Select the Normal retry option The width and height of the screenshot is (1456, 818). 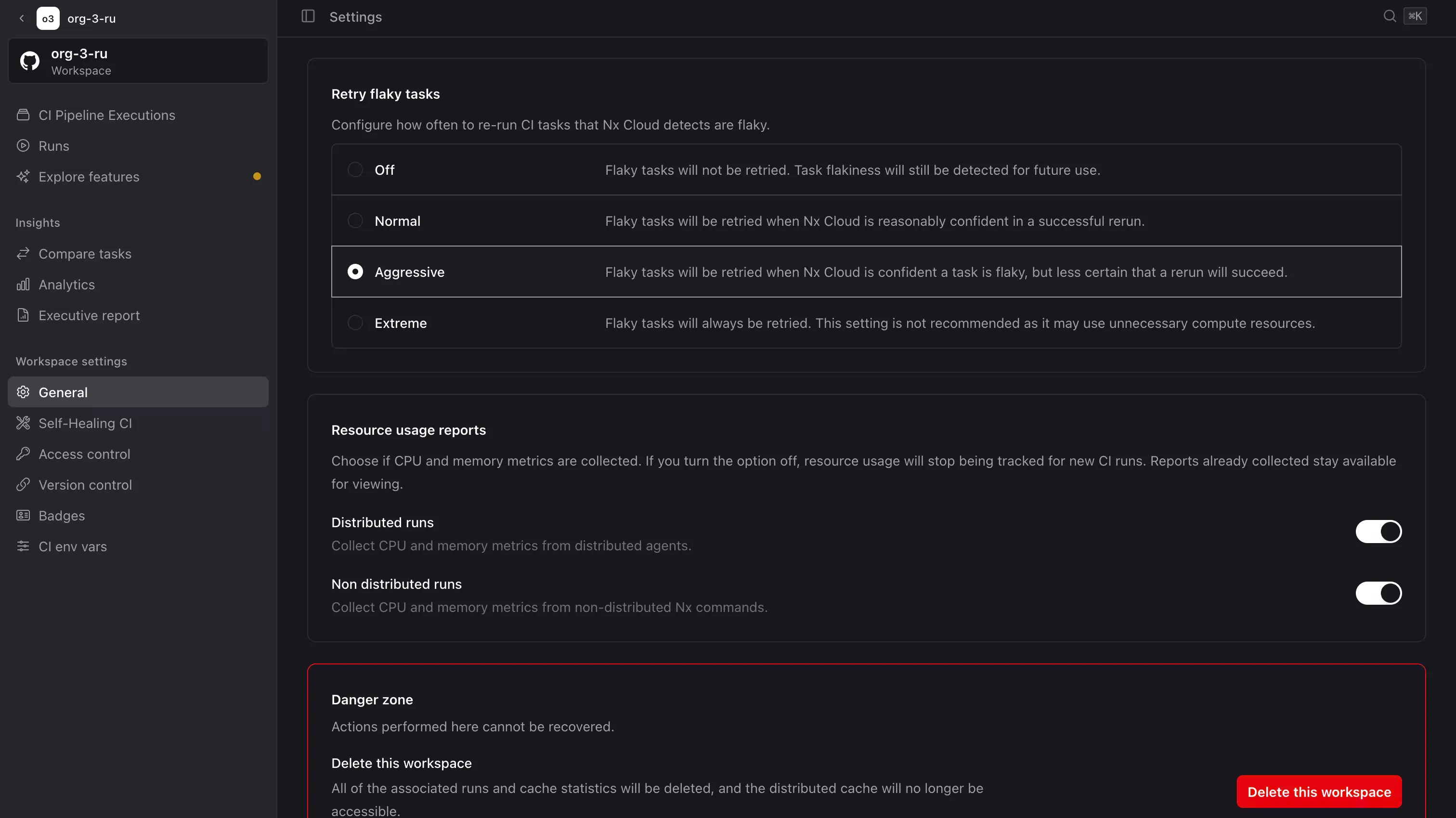[x=866, y=221]
